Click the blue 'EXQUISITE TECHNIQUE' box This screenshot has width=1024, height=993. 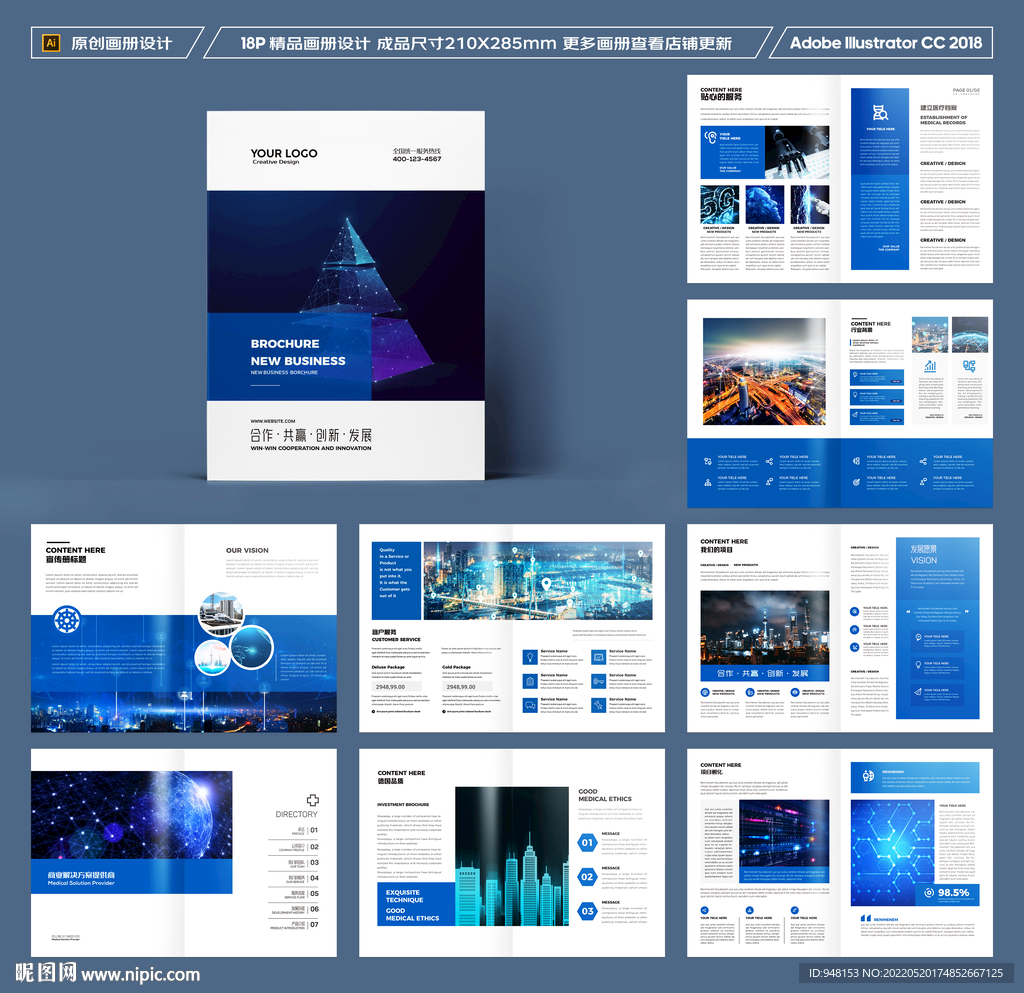tap(416, 904)
